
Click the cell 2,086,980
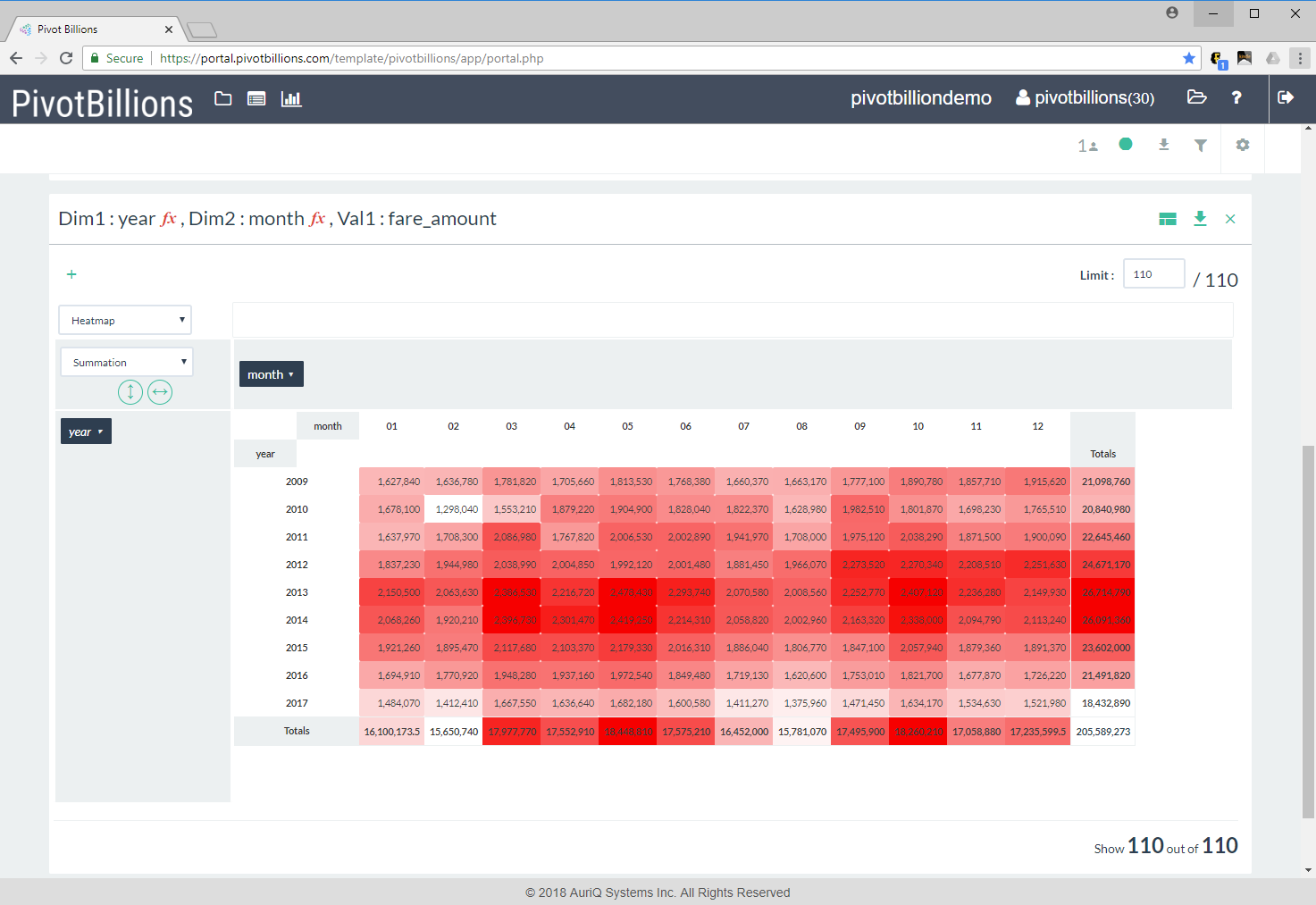coord(512,537)
